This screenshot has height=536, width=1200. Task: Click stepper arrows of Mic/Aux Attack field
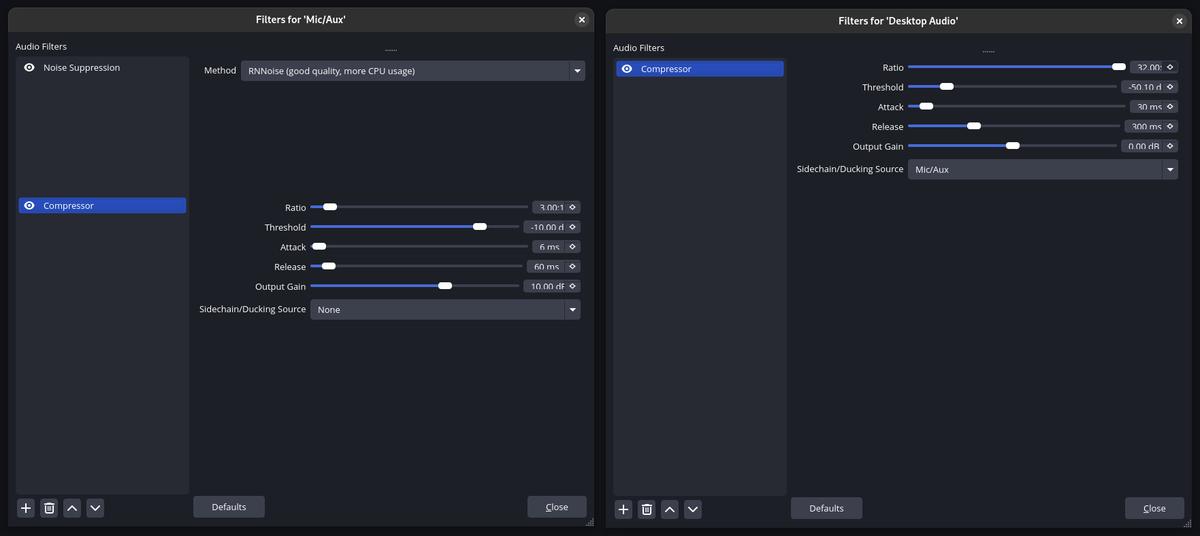pyautogui.click(x=573, y=247)
